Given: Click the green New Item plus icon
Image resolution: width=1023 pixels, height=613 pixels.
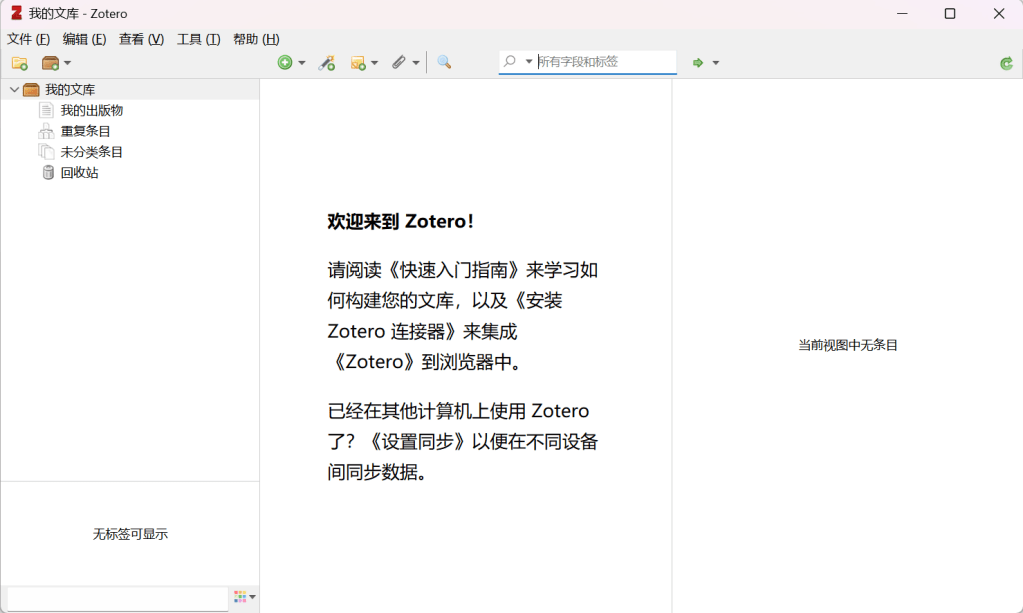Looking at the screenshot, I should point(285,63).
